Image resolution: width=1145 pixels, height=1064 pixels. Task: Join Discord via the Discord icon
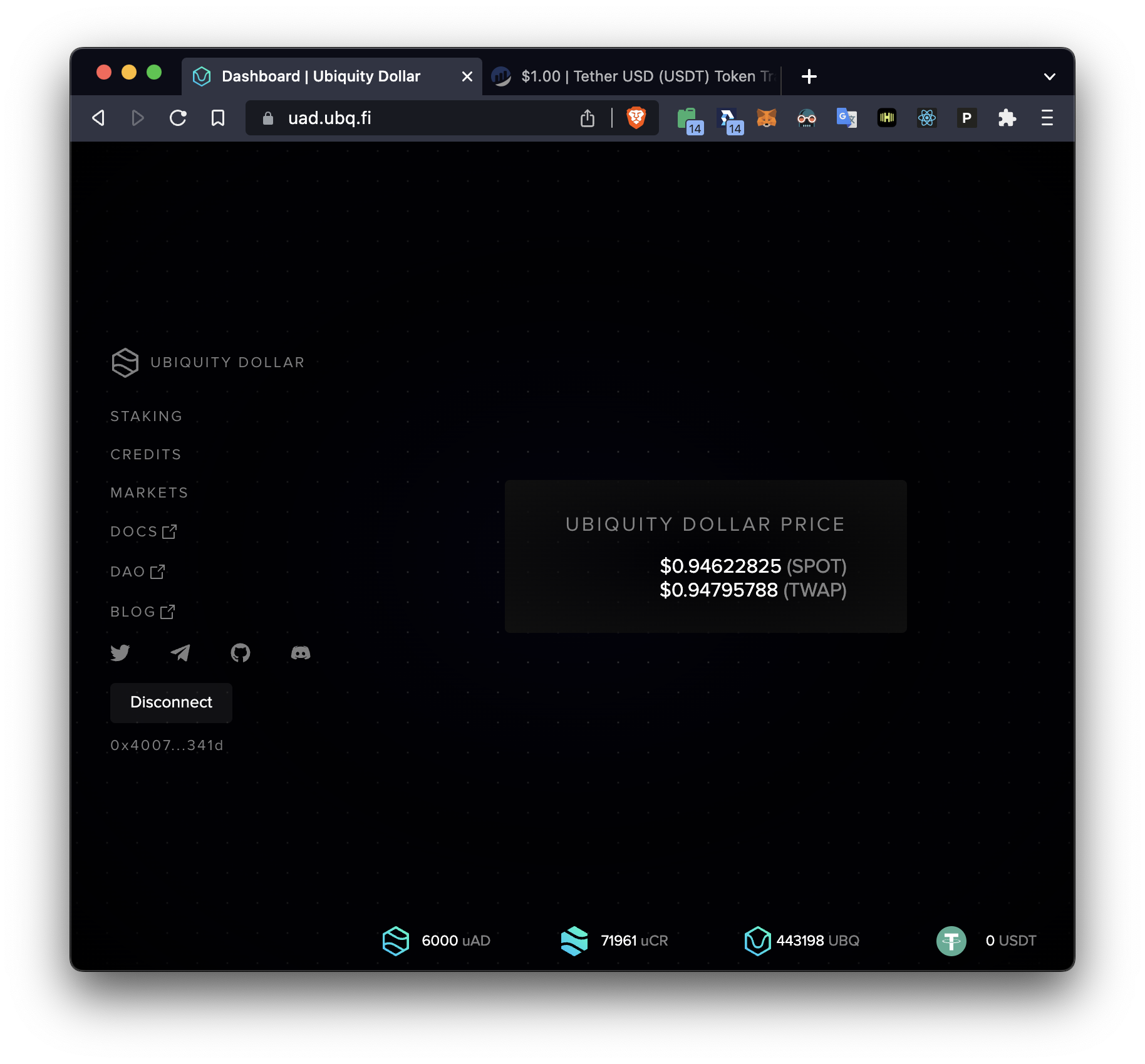(301, 654)
